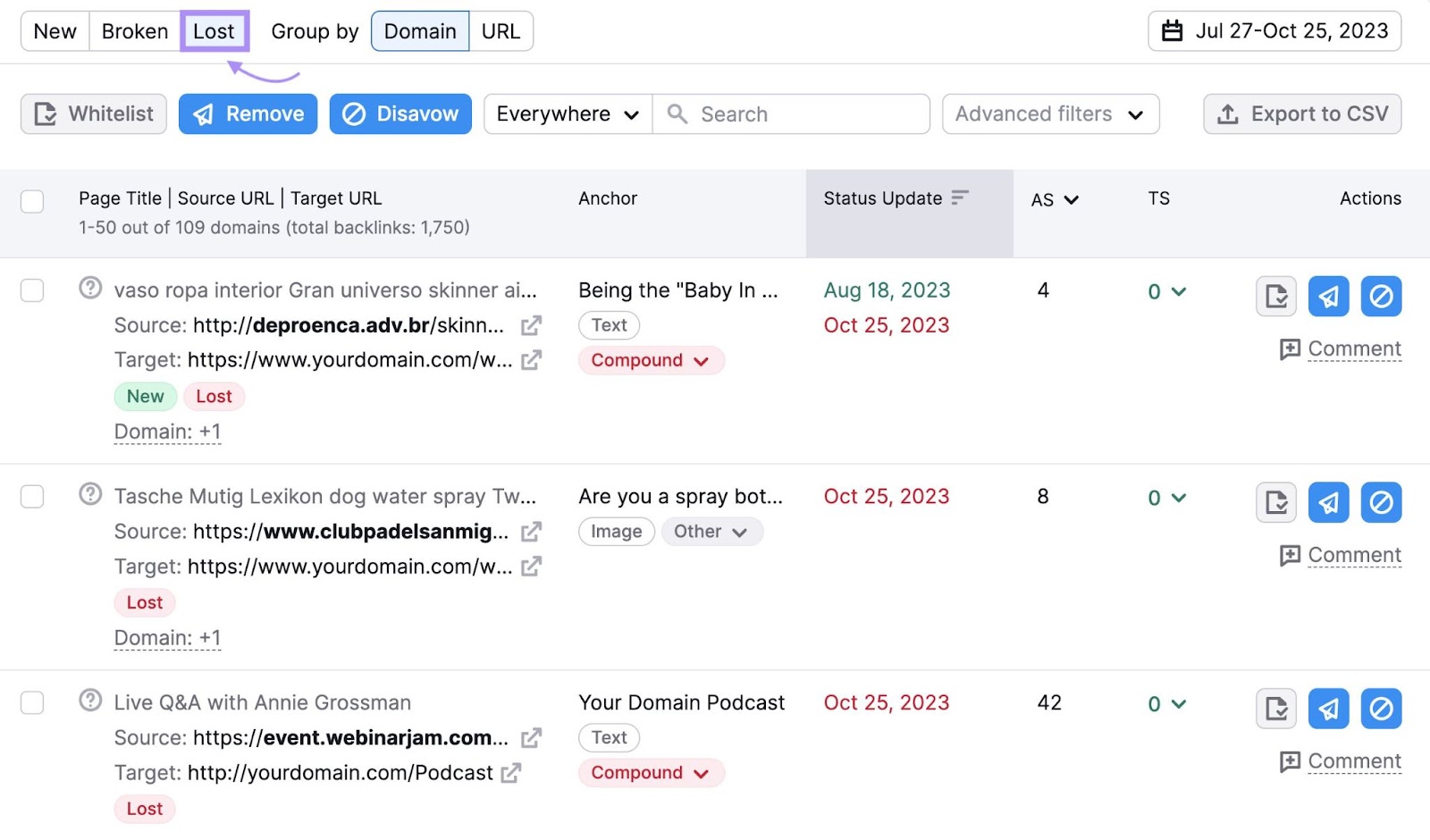Open the Everywhere filter dropdown
The image size is (1430, 840).
click(x=566, y=113)
